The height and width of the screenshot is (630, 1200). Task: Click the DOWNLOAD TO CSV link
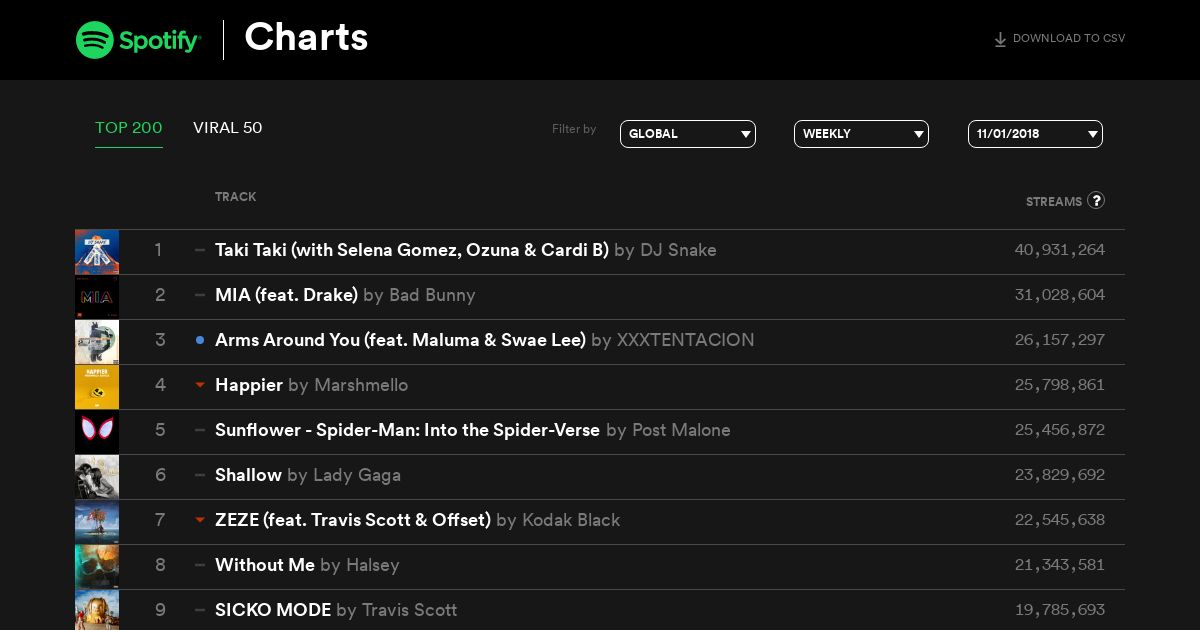tap(1059, 39)
